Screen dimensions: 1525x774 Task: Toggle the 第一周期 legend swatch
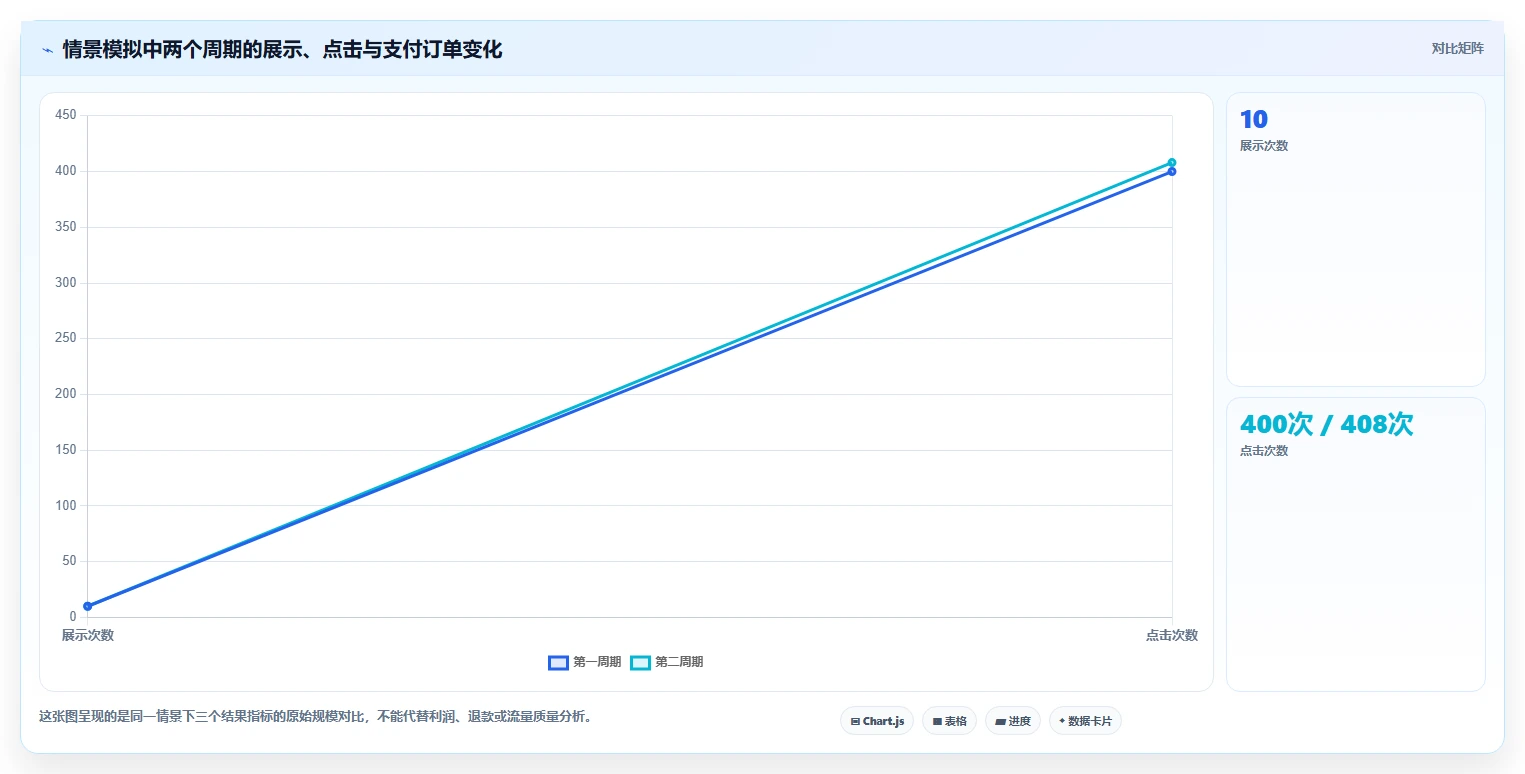point(558,662)
